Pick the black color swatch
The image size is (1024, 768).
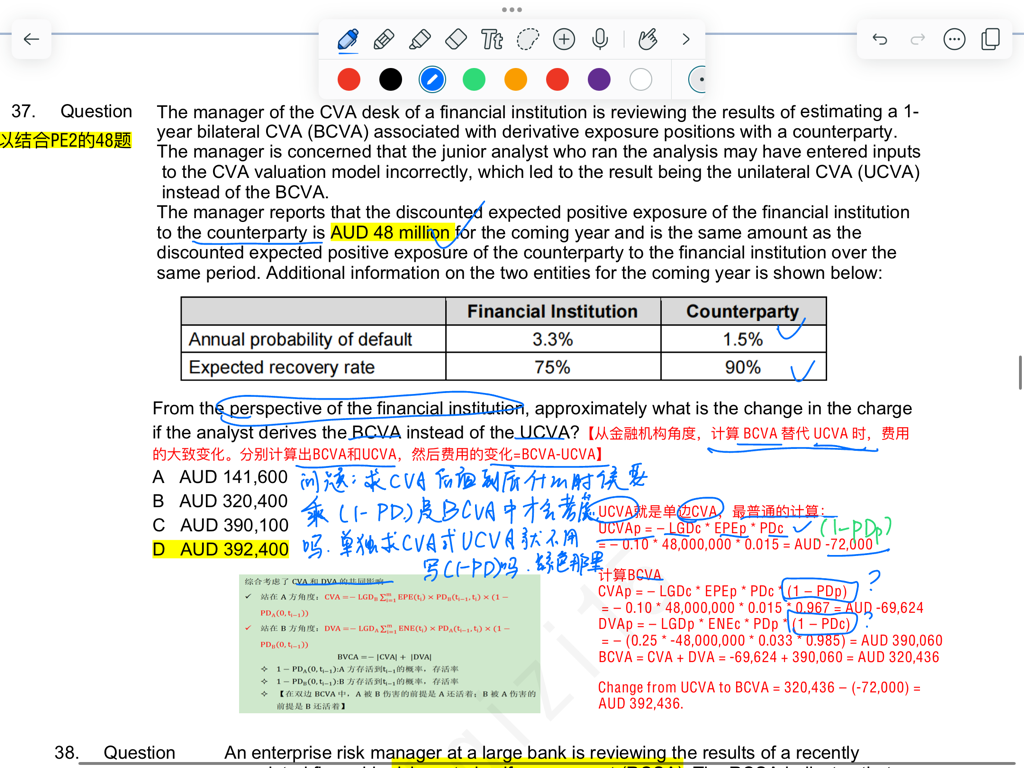pyautogui.click(x=391, y=80)
